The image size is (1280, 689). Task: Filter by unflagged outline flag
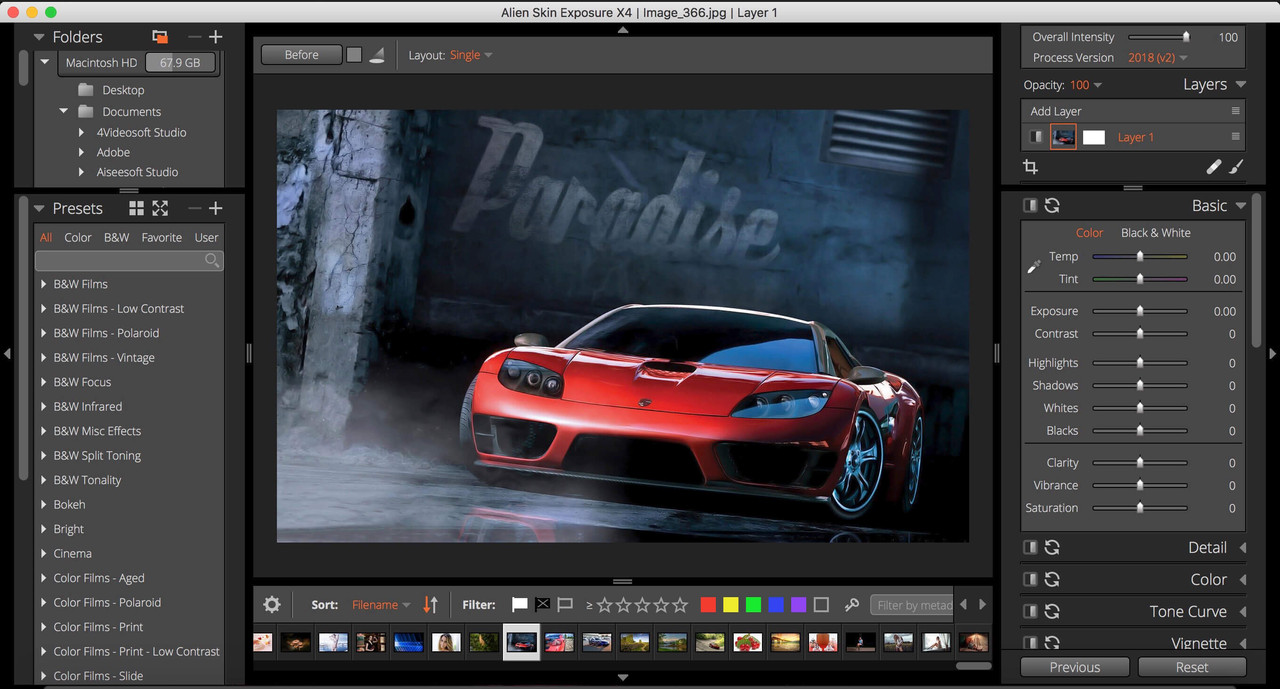(x=565, y=604)
